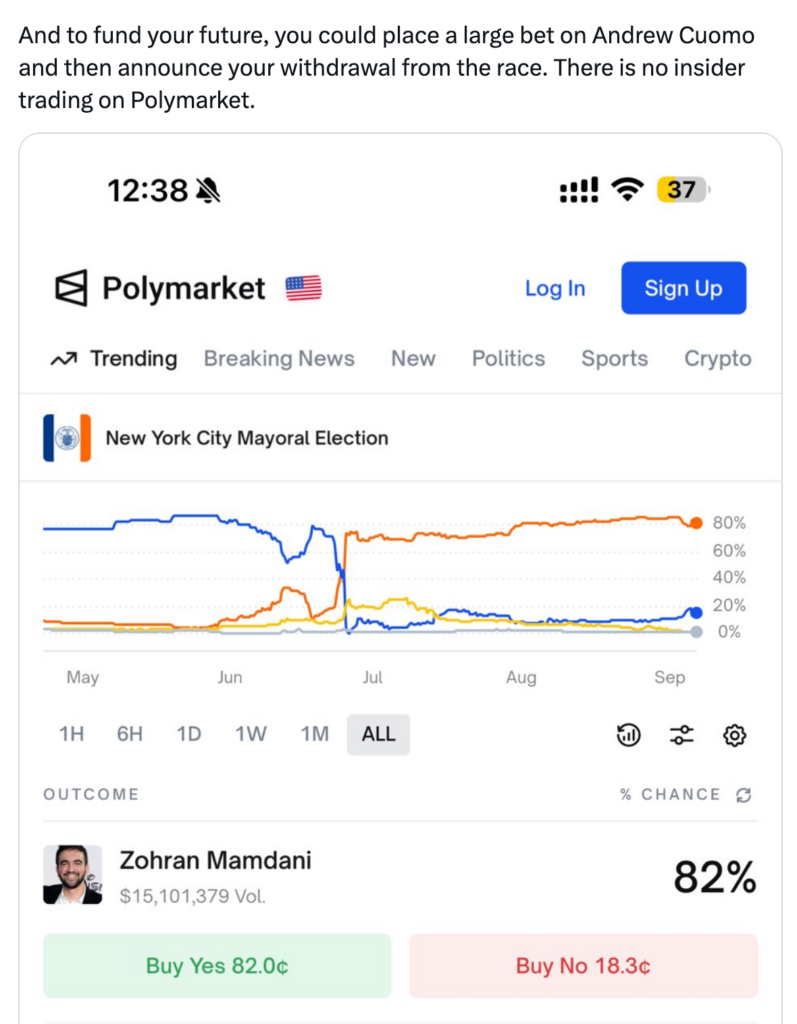Viewport: 797px width, 1024px height.
Task: Click the Trending arrow icon
Action: click(63, 359)
